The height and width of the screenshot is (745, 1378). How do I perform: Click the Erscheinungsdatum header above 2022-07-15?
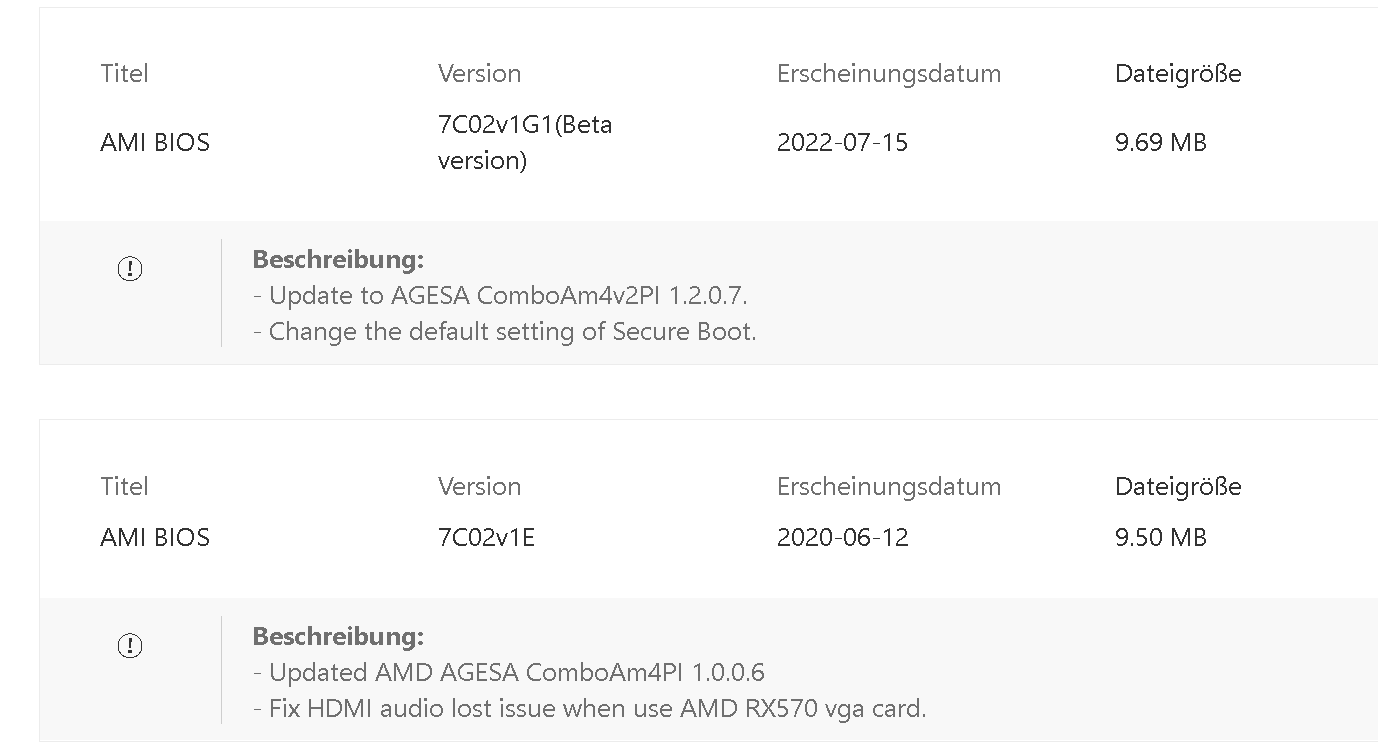click(x=889, y=73)
